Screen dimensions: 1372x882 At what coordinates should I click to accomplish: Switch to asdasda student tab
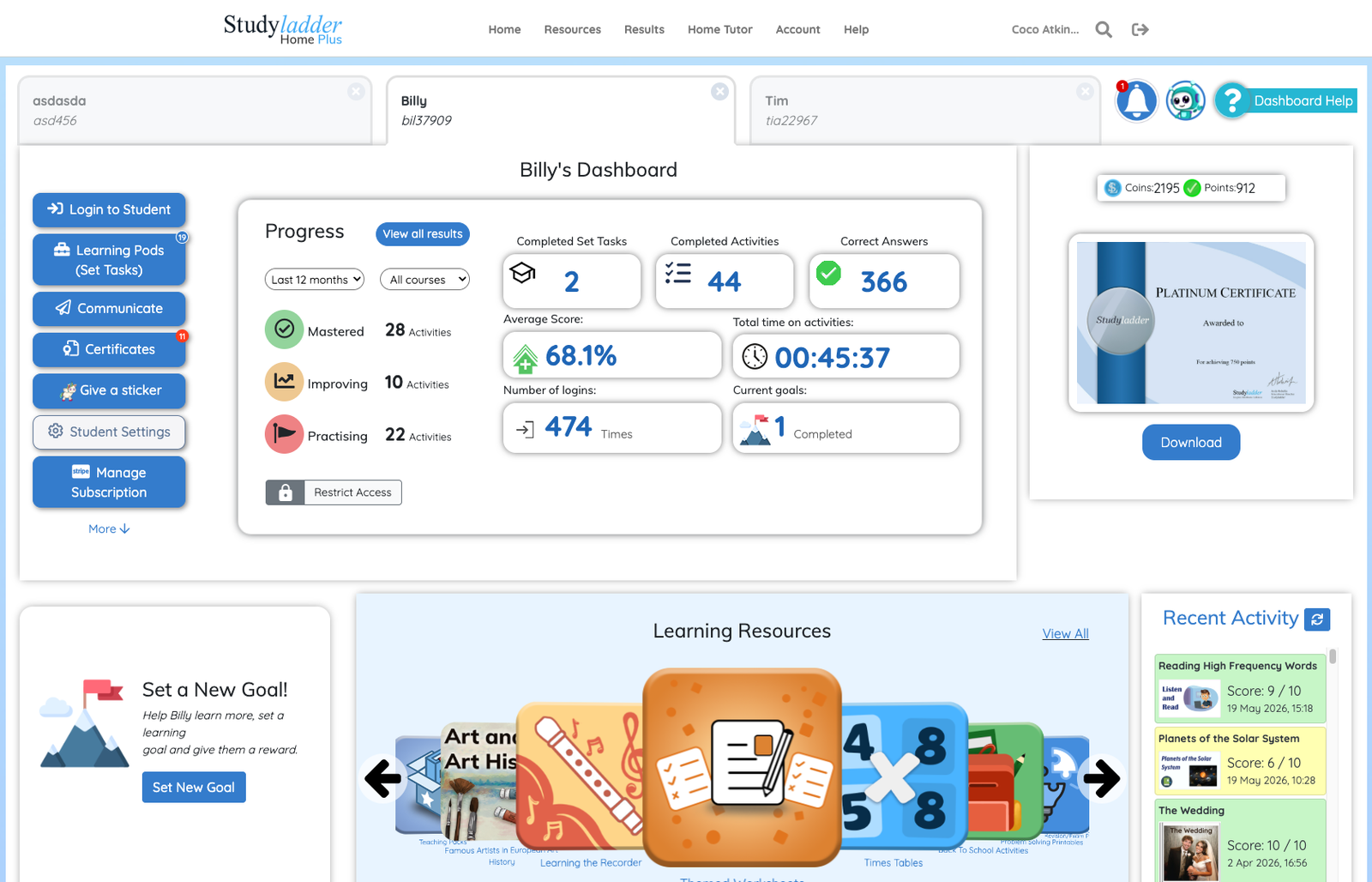195,111
